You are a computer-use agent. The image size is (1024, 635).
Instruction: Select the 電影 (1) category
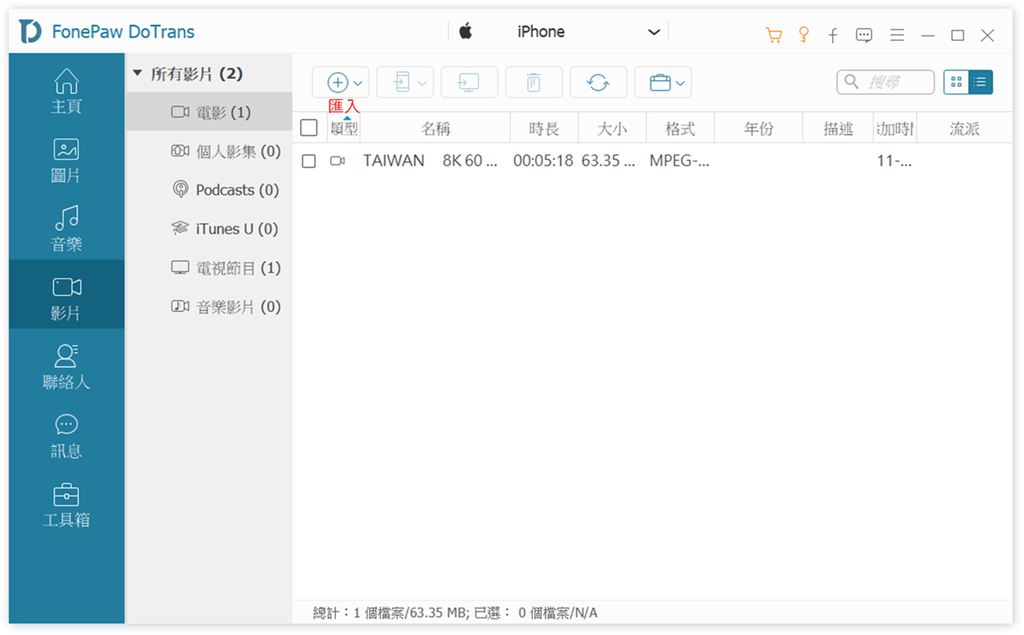(209, 112)
